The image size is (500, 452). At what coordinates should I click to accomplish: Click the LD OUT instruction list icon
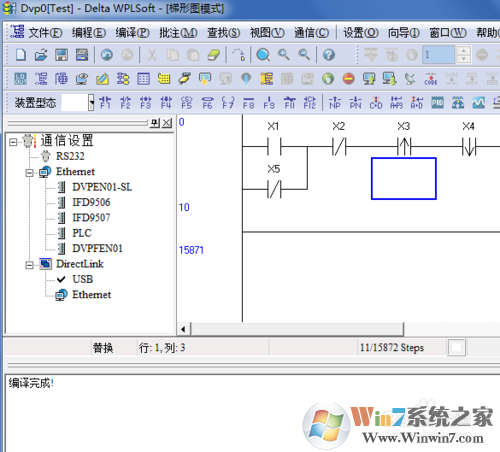point(21,79)
